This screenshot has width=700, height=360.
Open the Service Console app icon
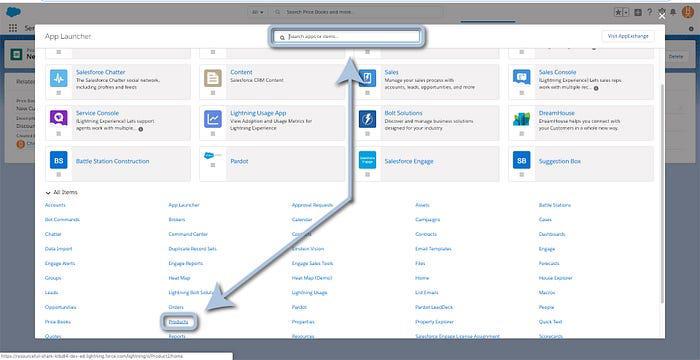tap(58, 118)
